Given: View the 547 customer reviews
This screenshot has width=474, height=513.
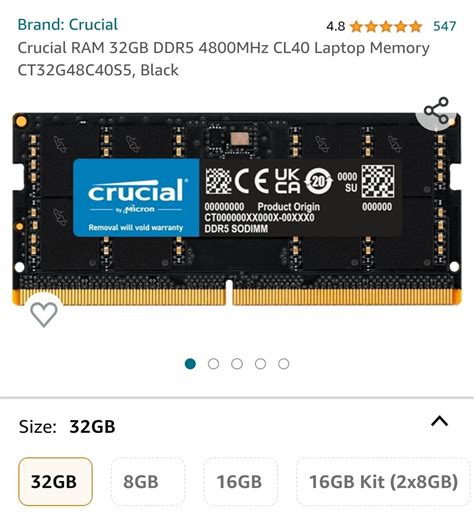Looking at the screenshot, I should 444,26.
